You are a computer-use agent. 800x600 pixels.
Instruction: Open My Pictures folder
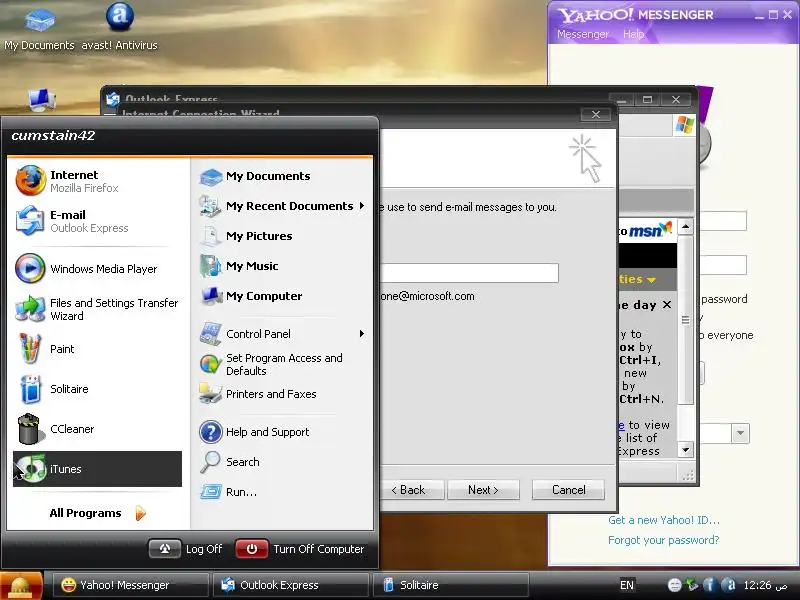click(282, 236)
